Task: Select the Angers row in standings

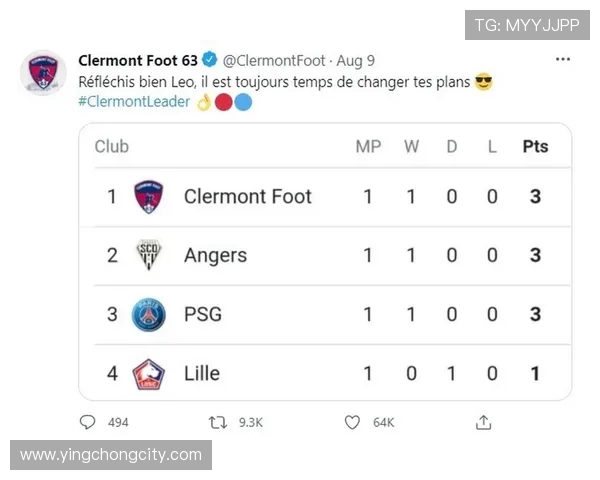Action: coord(325,256)
